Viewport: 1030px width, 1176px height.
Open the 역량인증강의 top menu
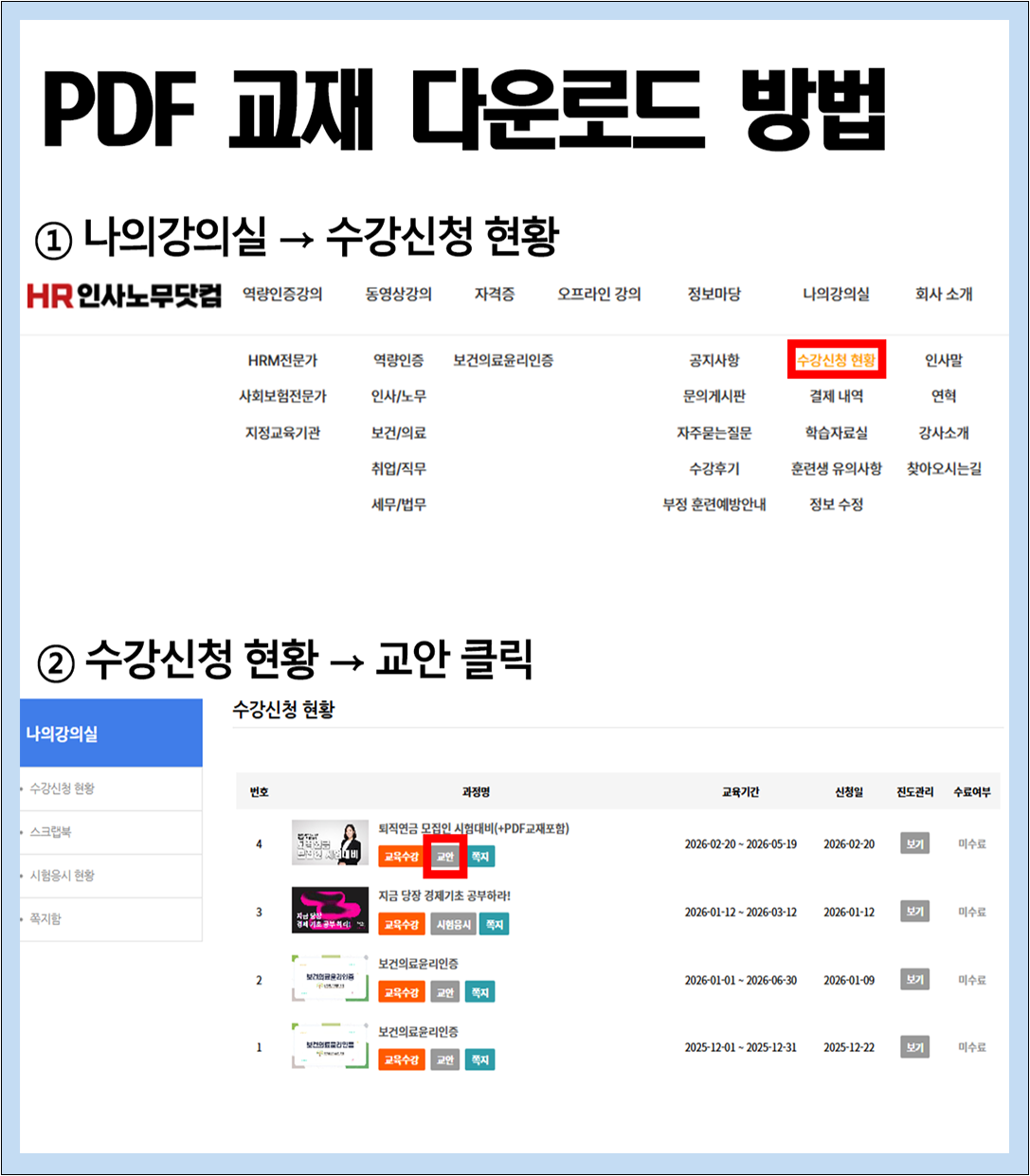[x=282, y=295]
